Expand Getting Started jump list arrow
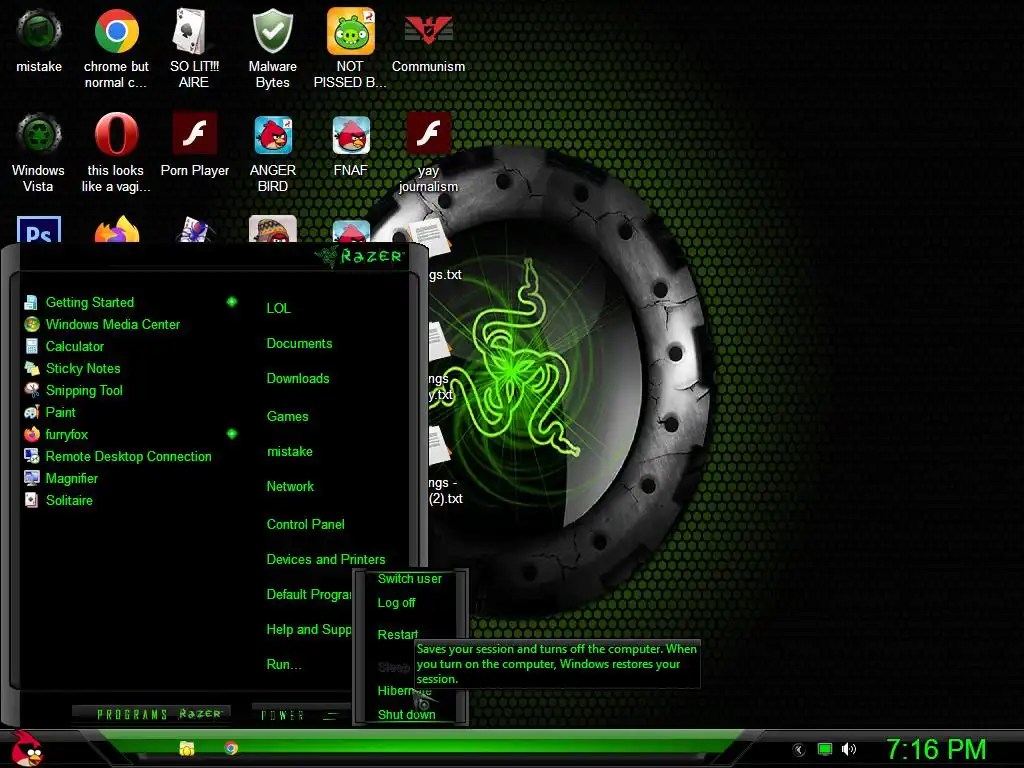This screenshot has height=768, width=1024. [231, 302]
